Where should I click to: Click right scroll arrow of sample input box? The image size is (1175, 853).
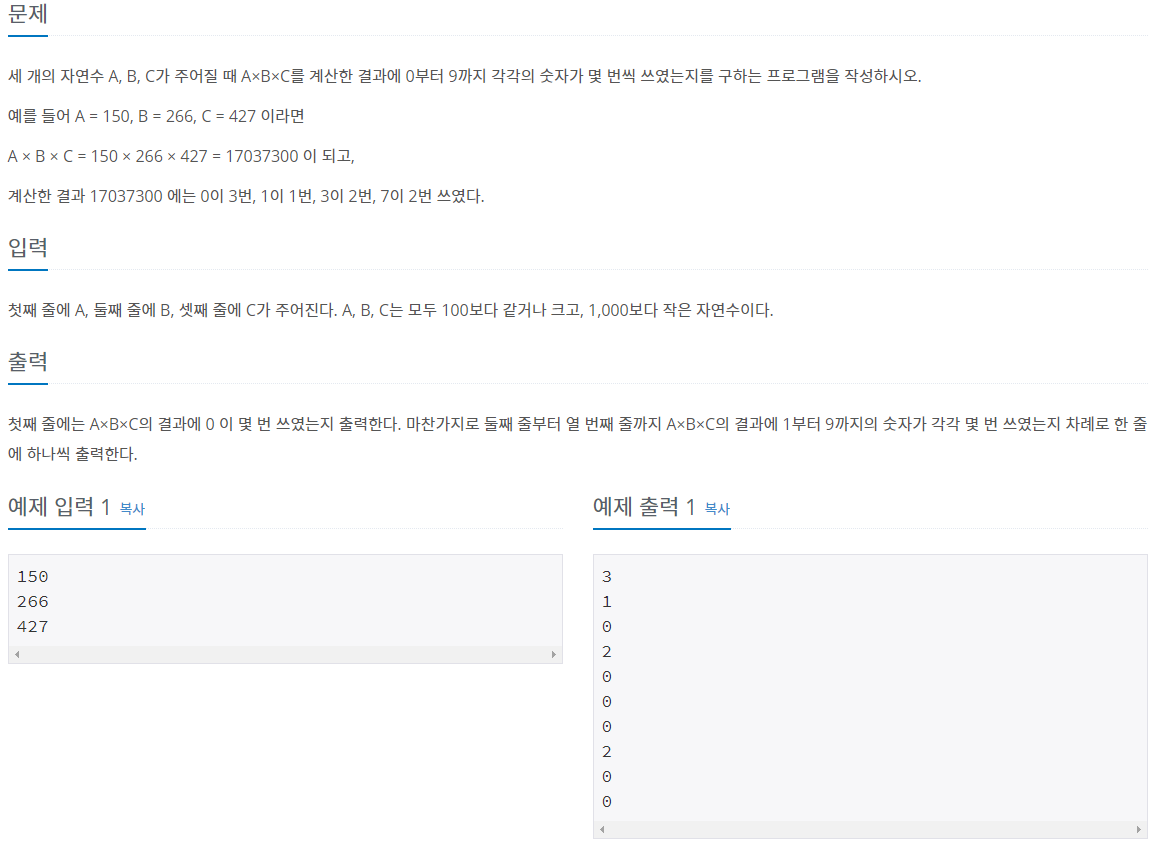pos(554,654)
